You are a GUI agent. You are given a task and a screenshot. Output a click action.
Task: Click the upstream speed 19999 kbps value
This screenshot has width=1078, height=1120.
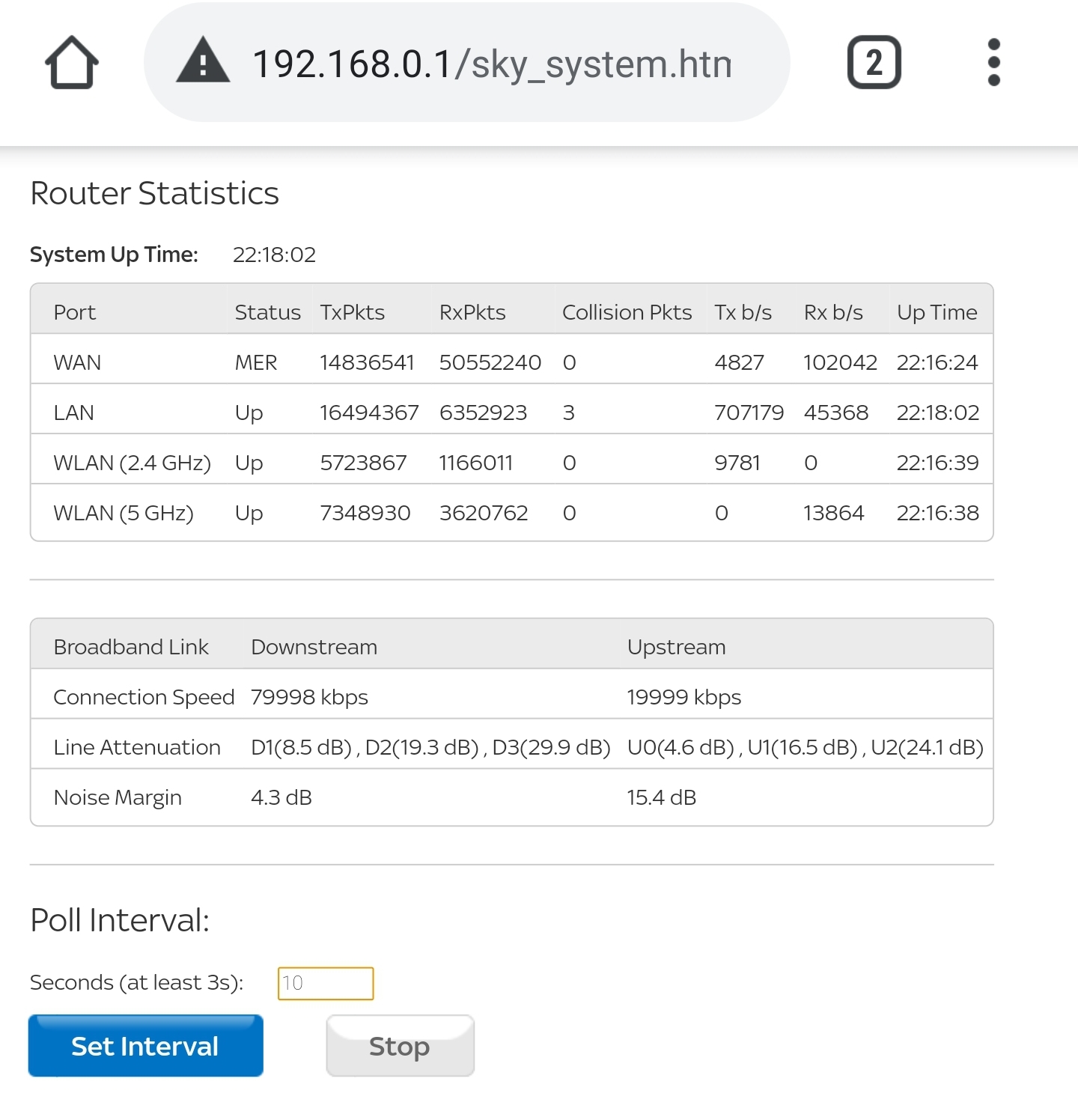683,697
